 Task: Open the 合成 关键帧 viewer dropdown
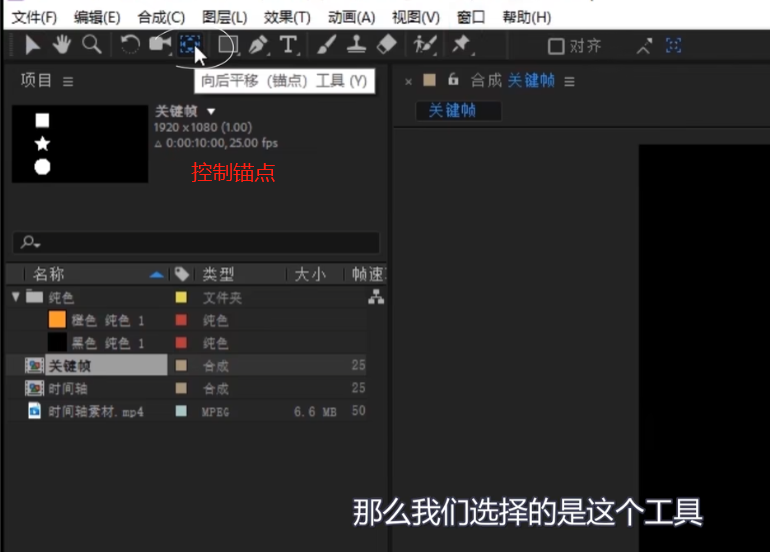pos(513,80)
